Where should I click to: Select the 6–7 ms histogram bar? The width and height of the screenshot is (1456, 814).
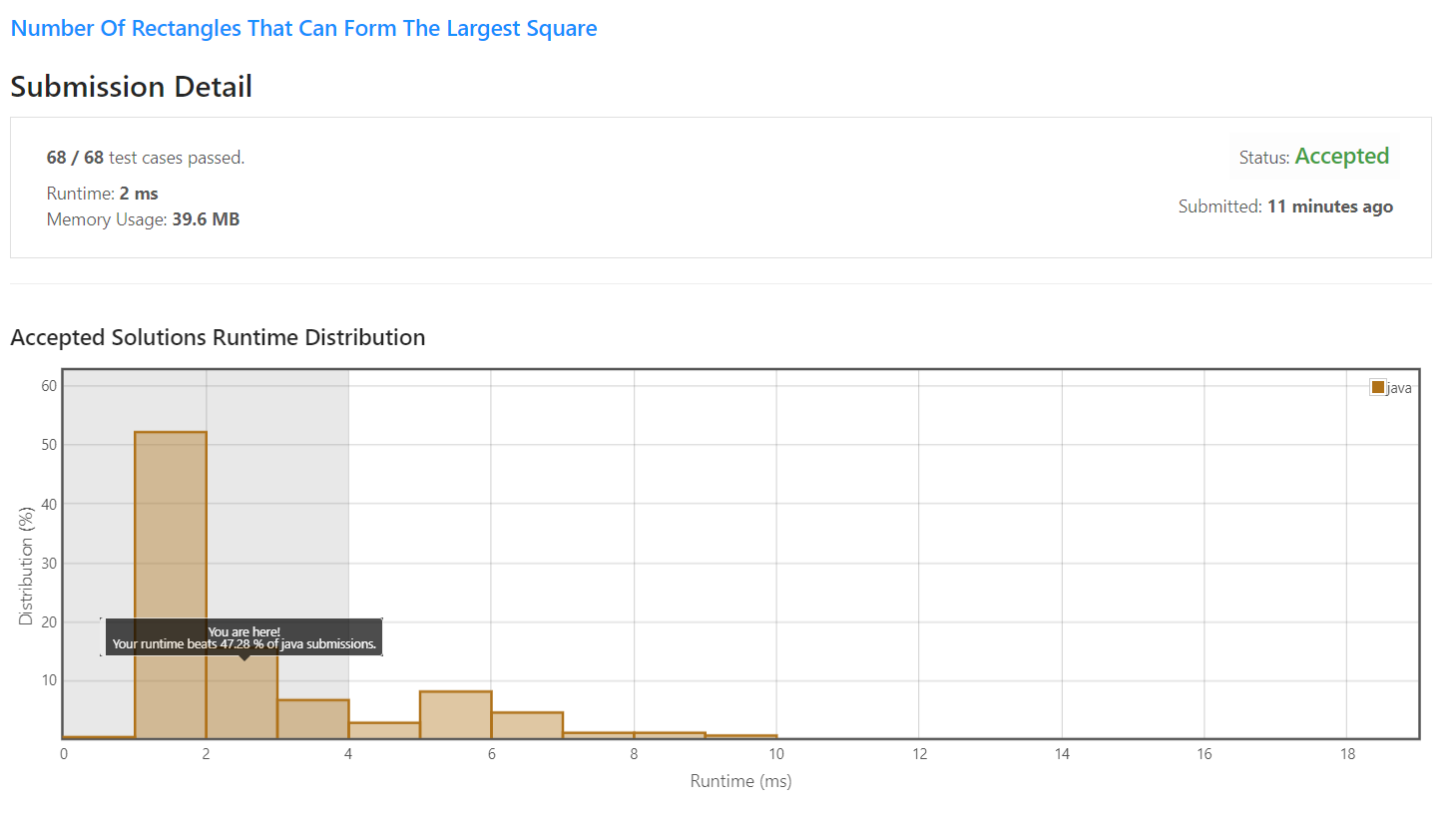[x=527, y=725]
